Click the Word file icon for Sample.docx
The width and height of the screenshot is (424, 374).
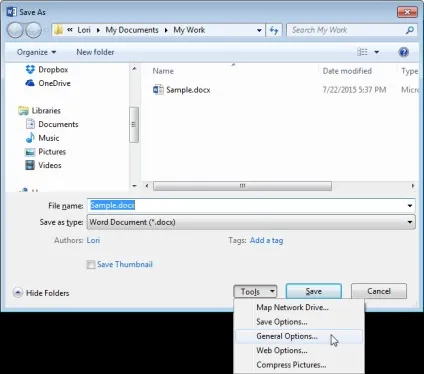(158, 90)
